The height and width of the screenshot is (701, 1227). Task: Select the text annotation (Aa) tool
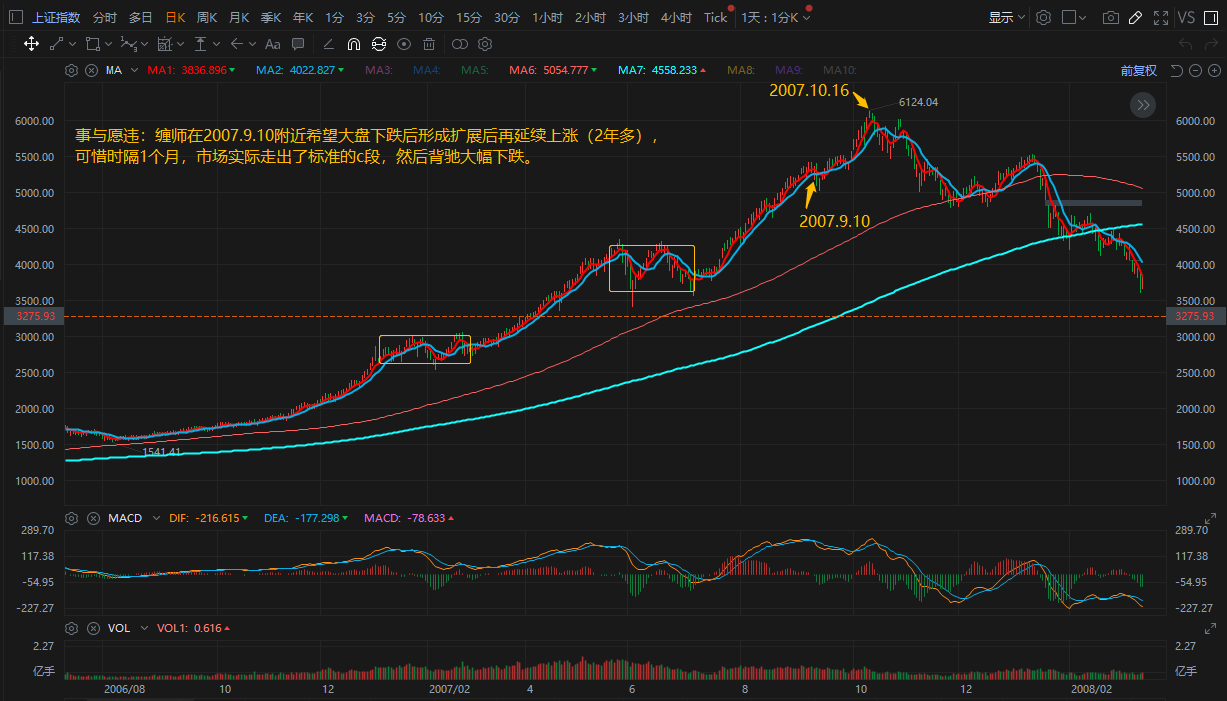(x=272, y=44)
